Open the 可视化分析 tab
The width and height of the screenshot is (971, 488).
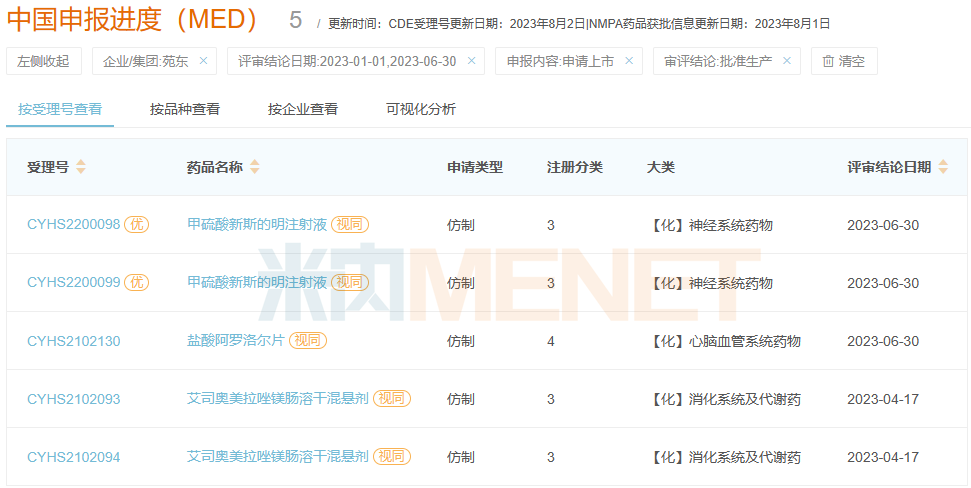421,110
